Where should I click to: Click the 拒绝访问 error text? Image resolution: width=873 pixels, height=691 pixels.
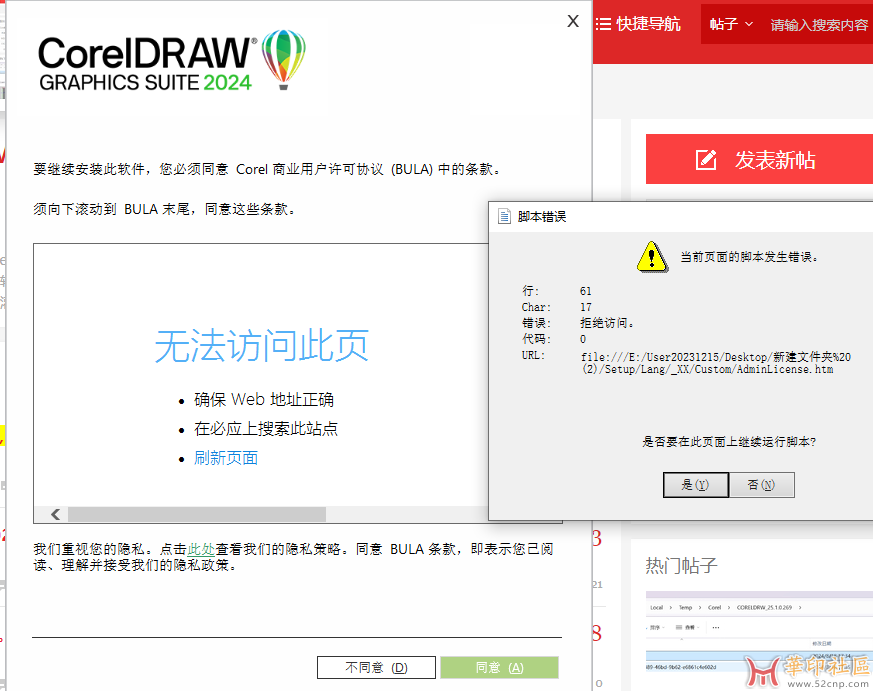point(607,323)
